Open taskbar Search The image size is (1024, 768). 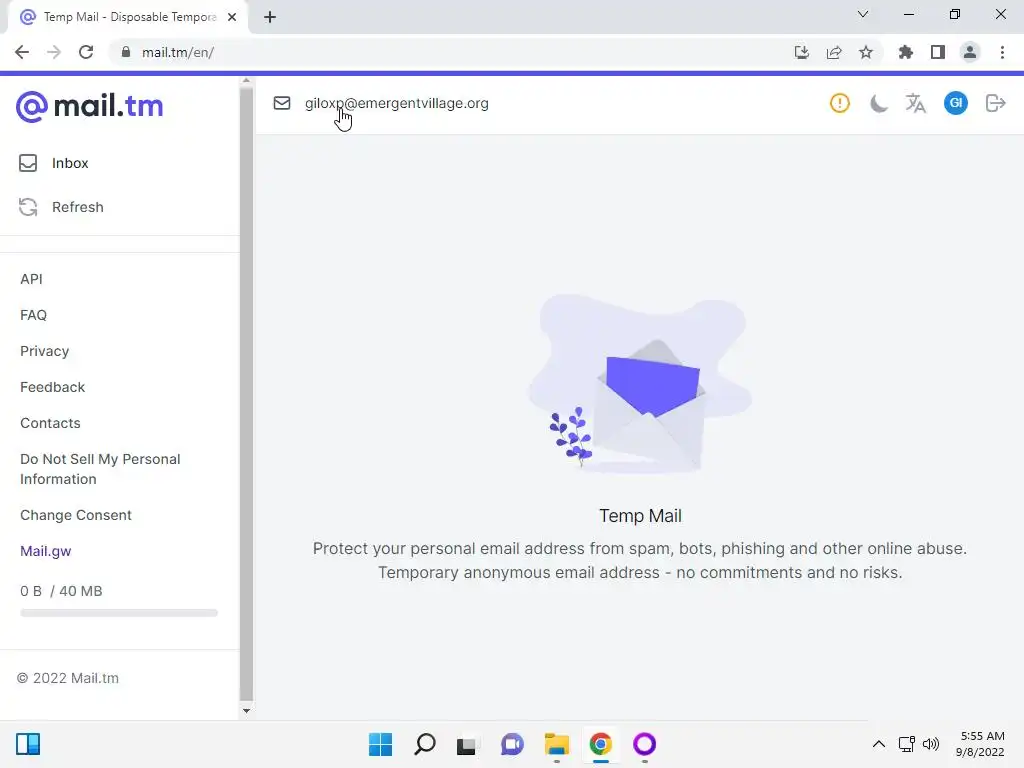tap(424, 744)
